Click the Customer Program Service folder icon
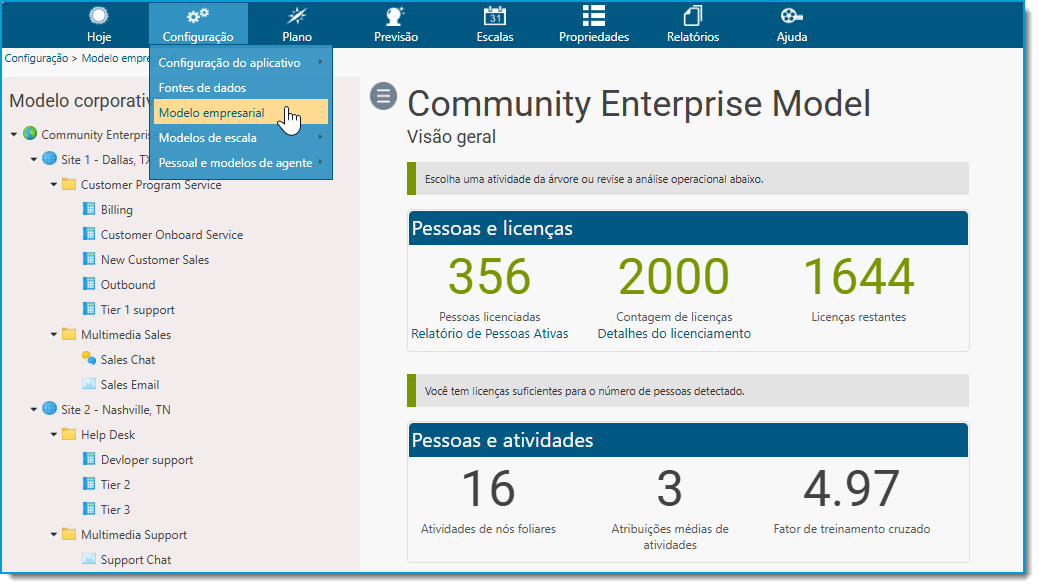 coord(69,184)
